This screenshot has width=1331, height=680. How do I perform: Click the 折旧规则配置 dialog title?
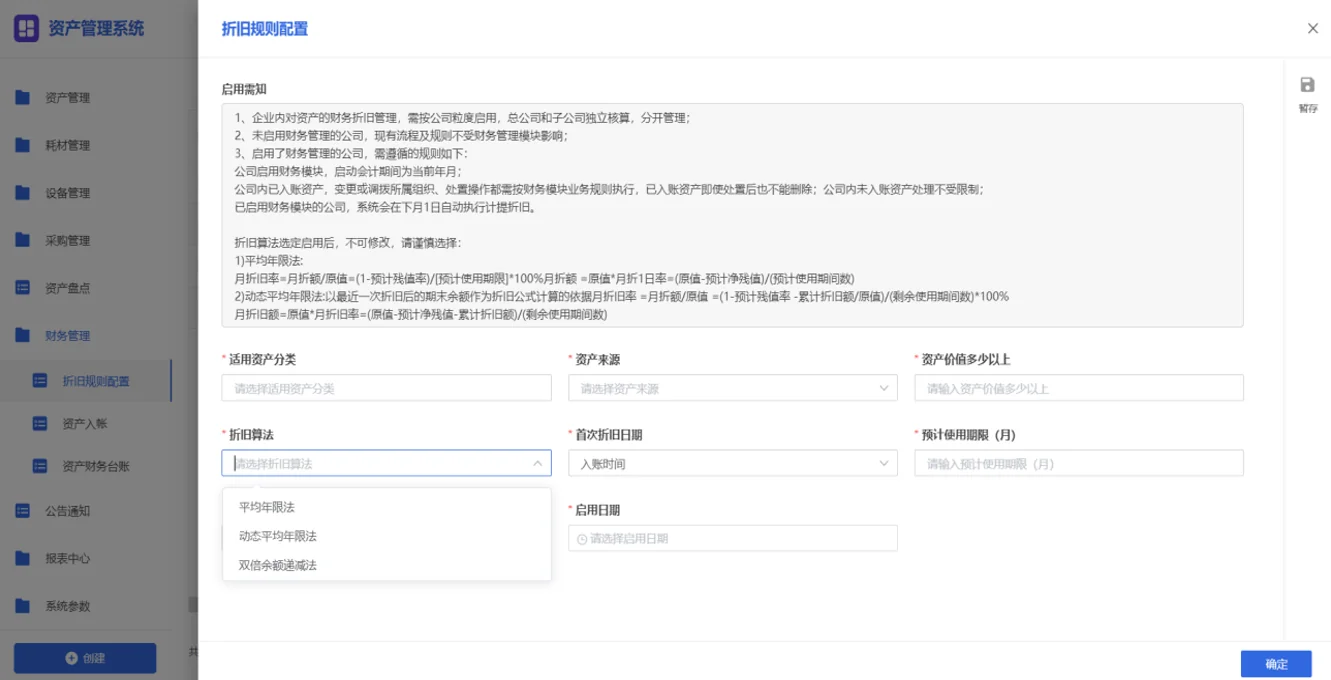coord(265,29)
